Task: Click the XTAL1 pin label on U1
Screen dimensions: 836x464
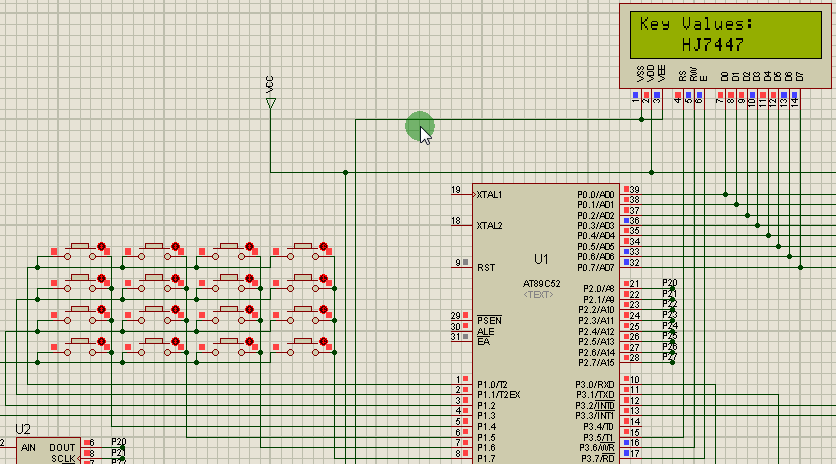Action: pyautogui.click(x=489, y=195)
